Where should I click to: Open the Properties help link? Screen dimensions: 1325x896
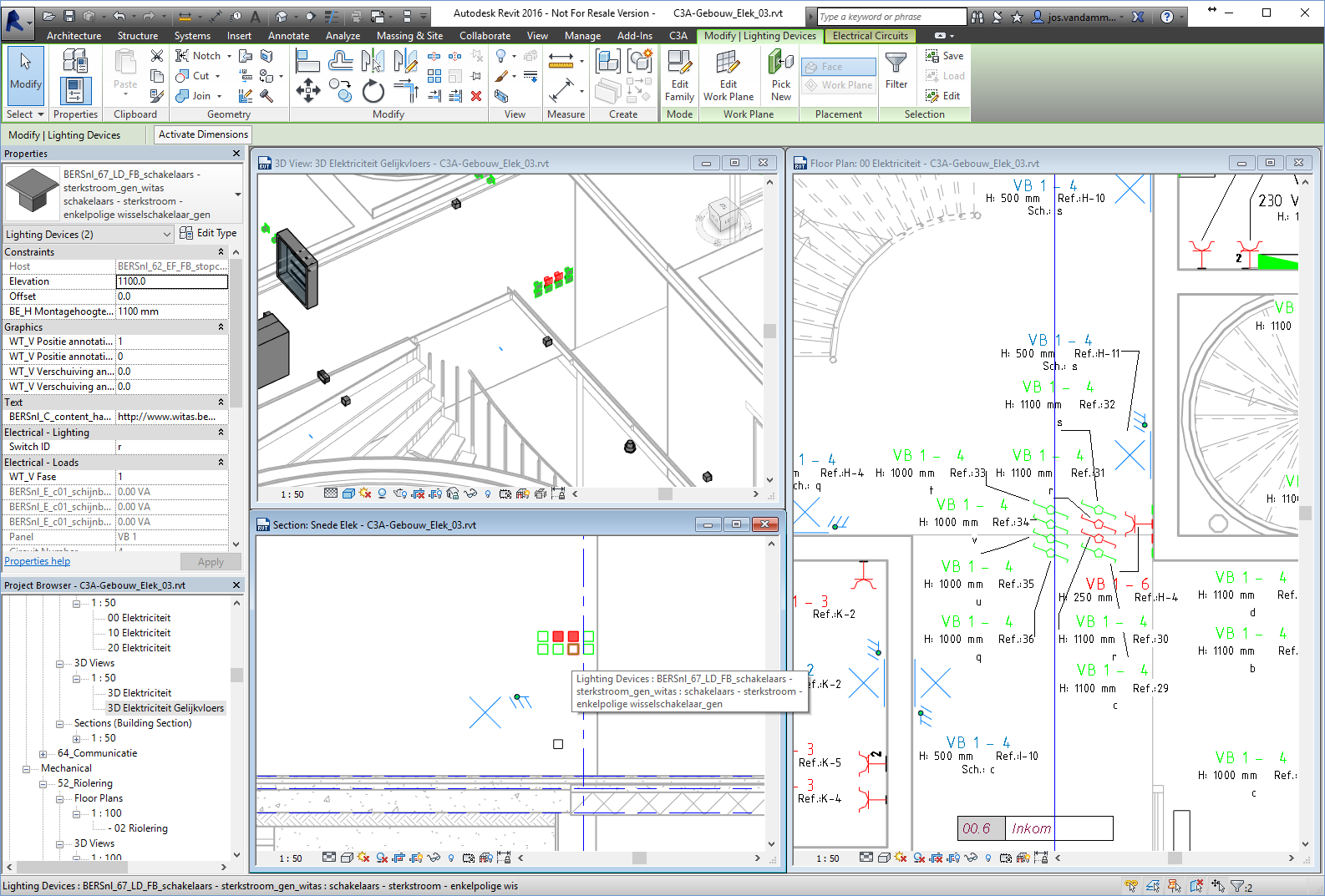click(x=38, y=561)
